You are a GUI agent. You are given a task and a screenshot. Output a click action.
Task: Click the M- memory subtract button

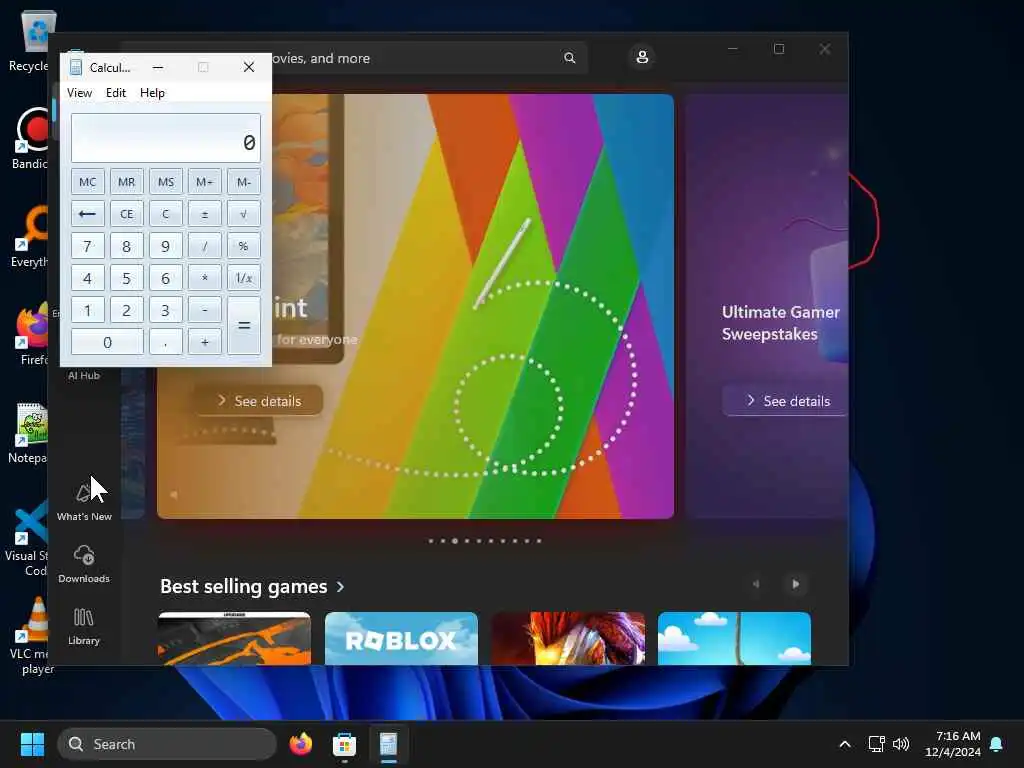(244, 182)
